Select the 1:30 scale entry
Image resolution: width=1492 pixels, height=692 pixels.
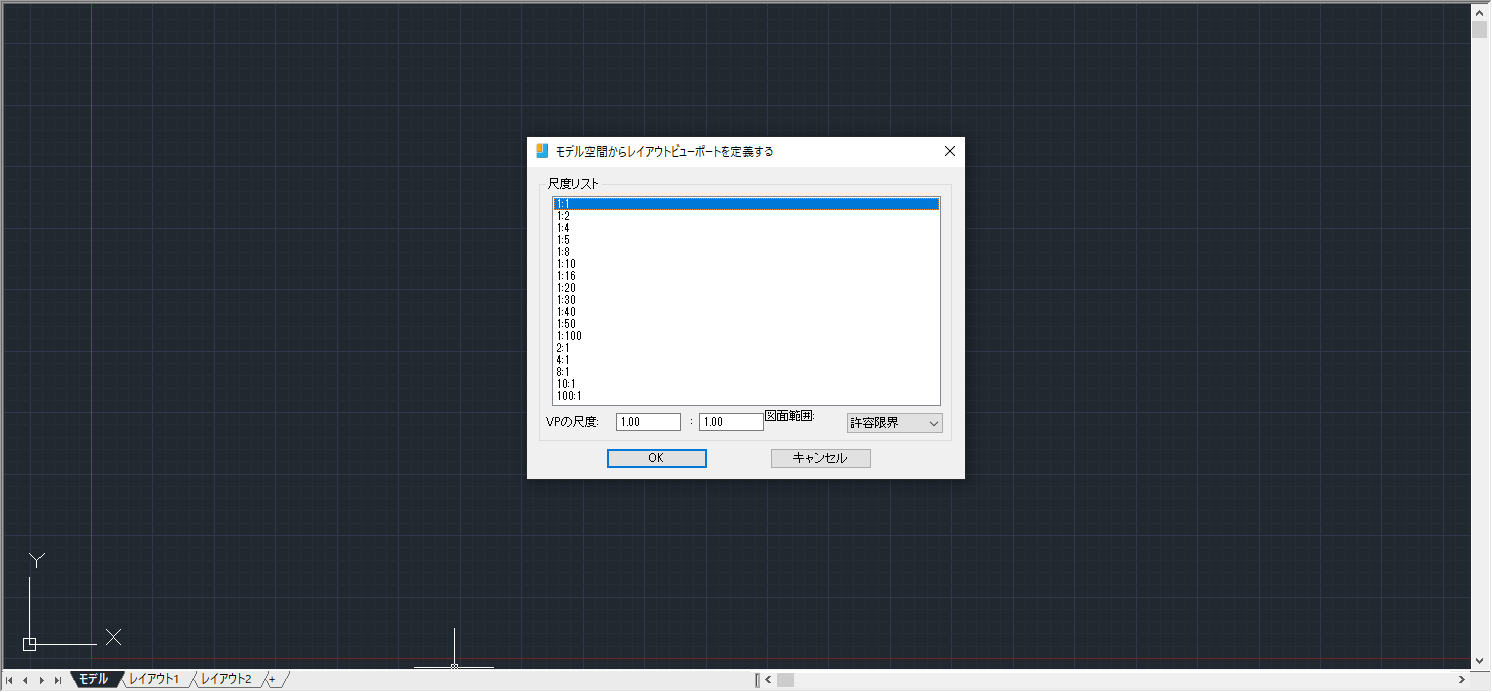point(746,300)
